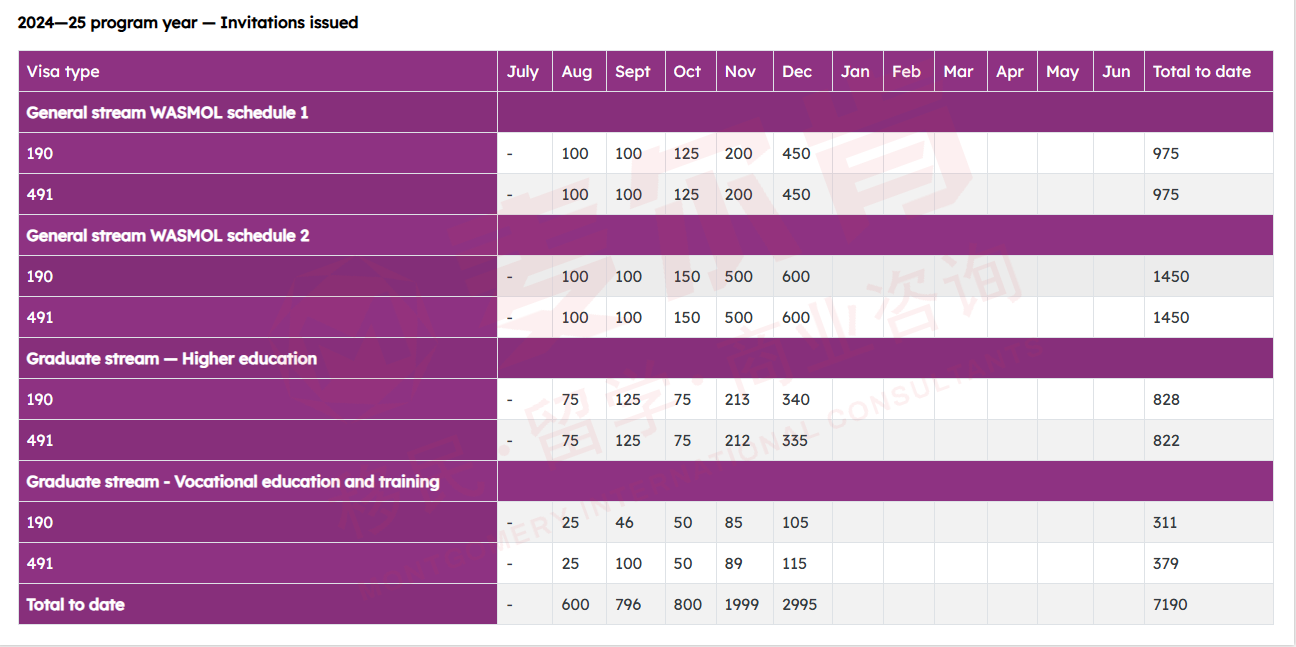Select 'General stream WASMOL schedule 1' section heading
Viewport: 1296px width, 647px height.
click(168, 113)
